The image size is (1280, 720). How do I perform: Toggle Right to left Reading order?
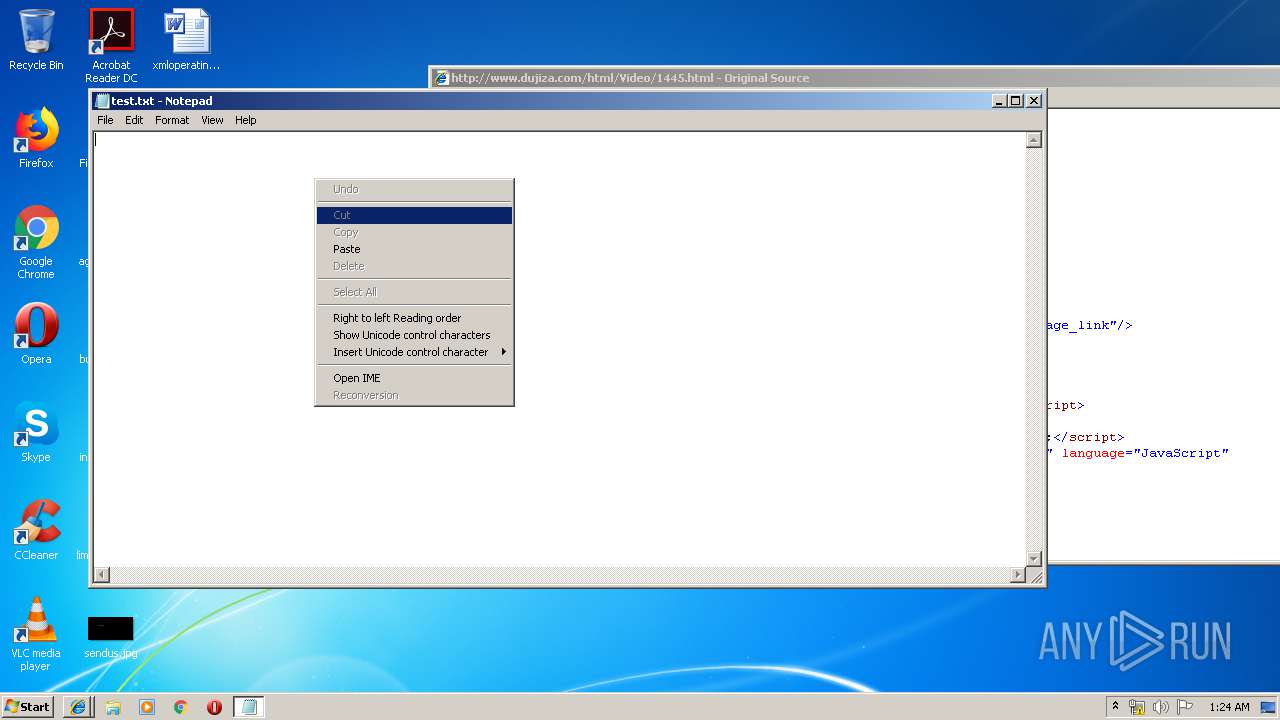click(x=414, y=318)
